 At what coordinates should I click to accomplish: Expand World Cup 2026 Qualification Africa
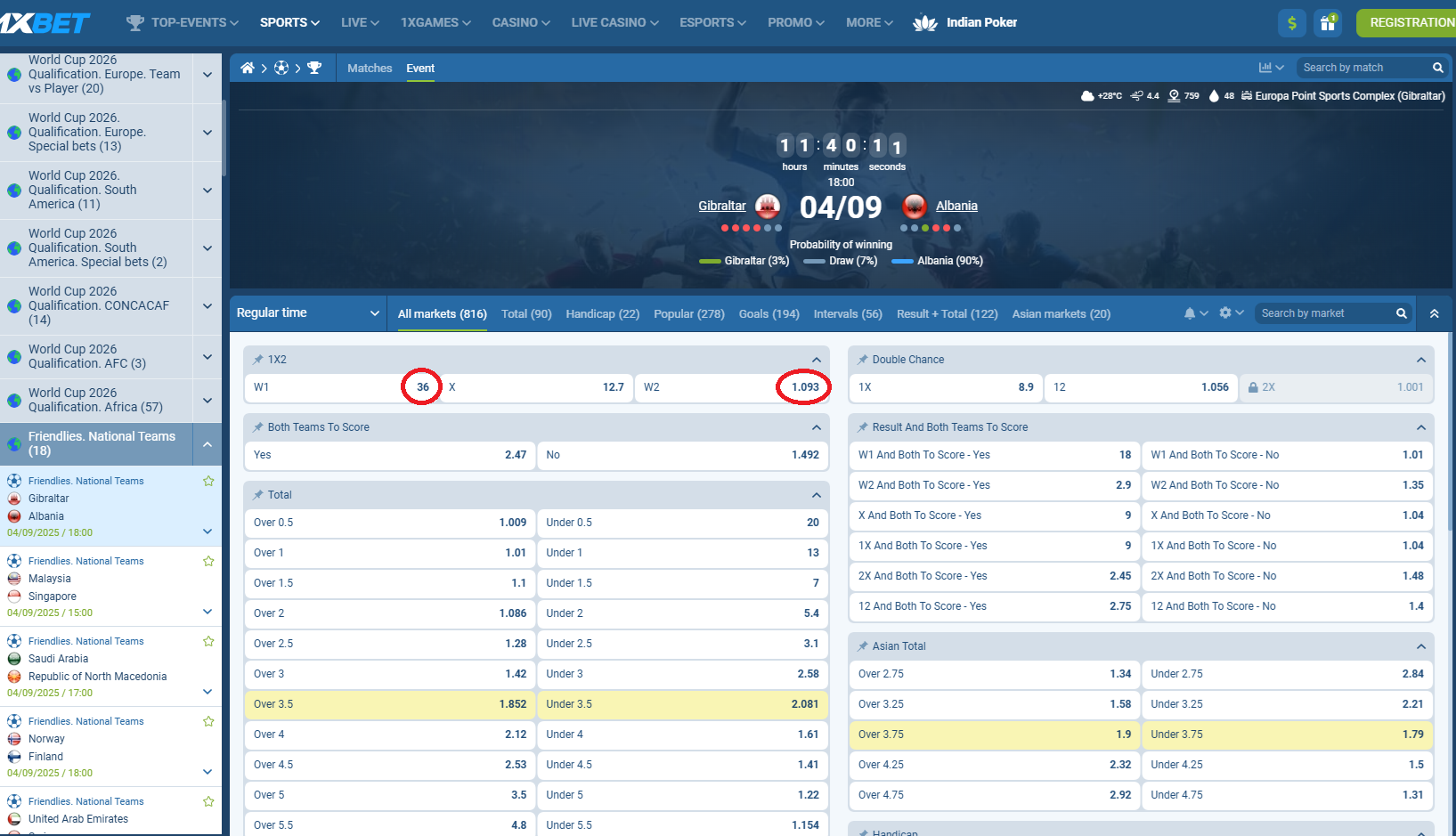pos(207,401)
